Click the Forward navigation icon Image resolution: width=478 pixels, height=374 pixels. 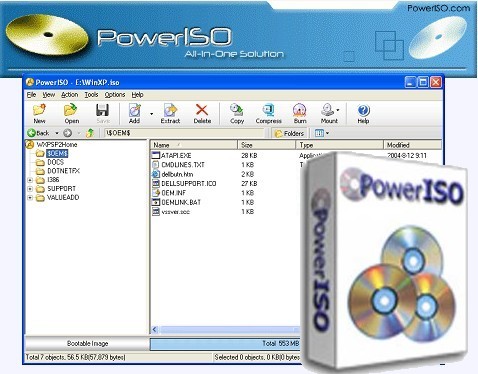[68, 133]
